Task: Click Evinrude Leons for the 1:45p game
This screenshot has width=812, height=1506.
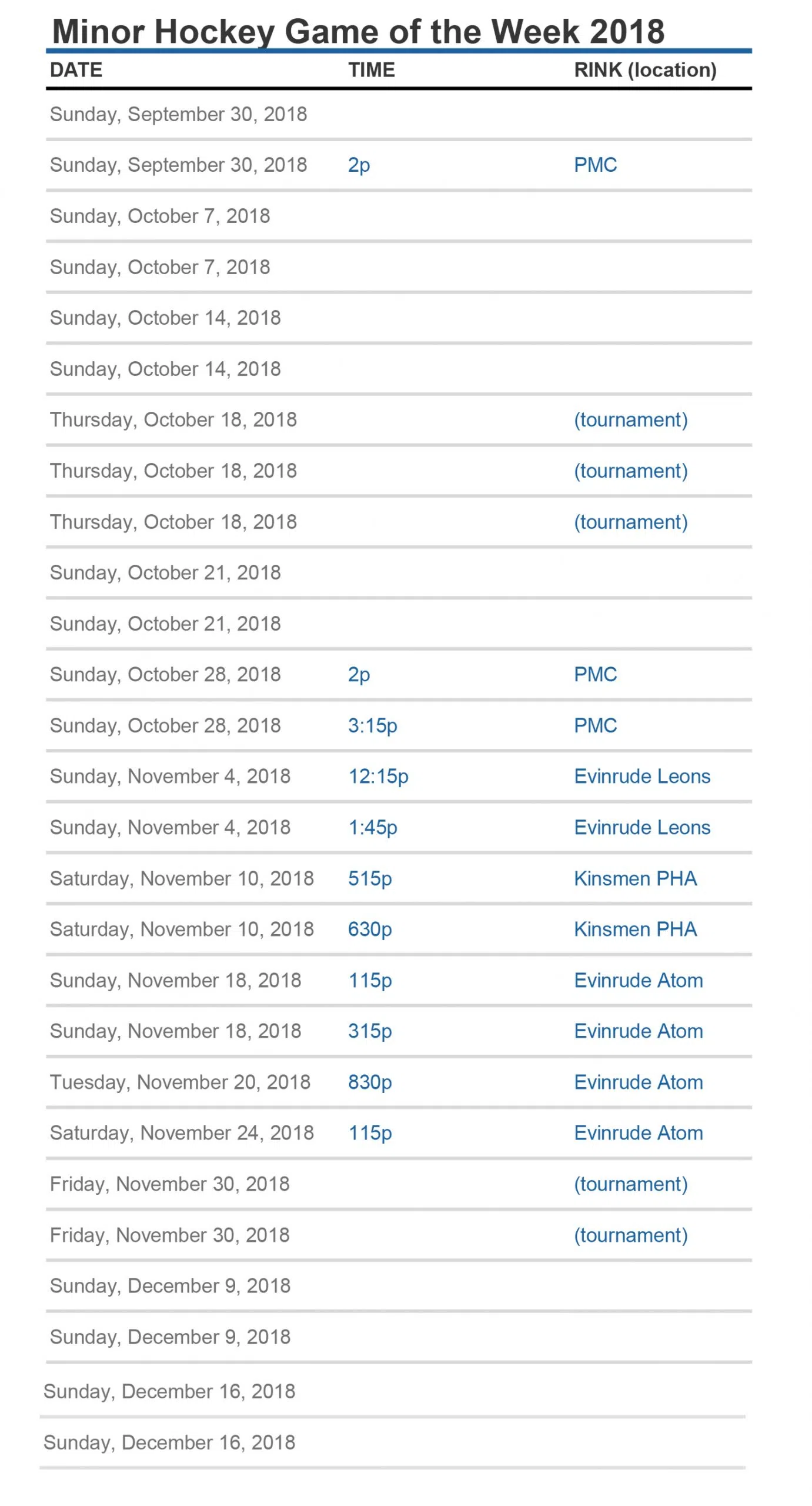Action: (x=642, y=827)
